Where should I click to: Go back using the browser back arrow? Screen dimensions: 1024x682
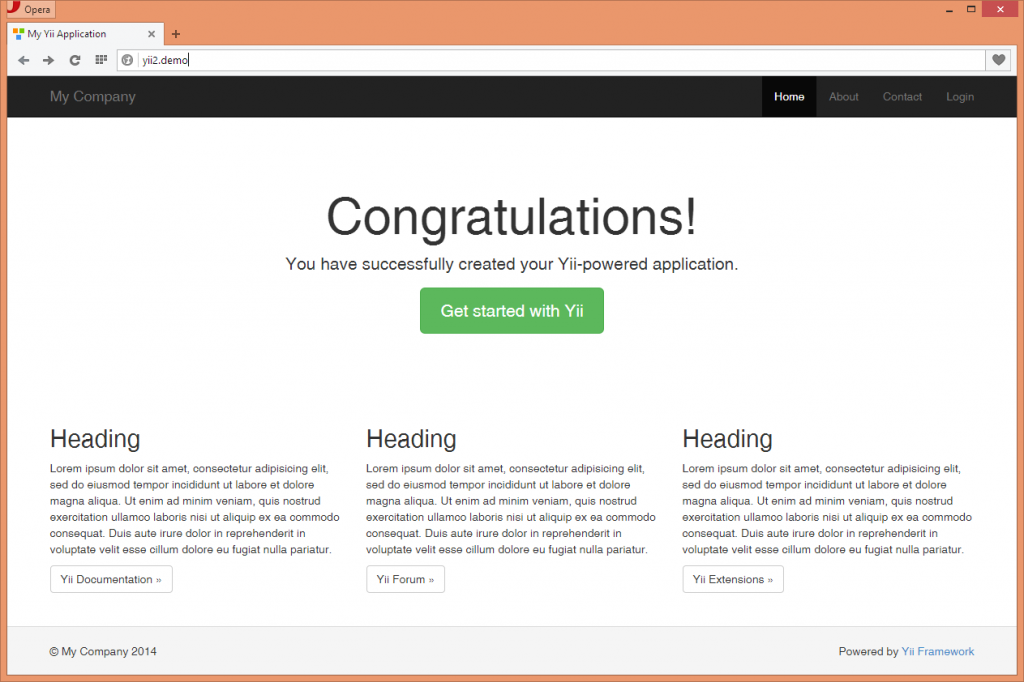pyautogui.click(x=24, y=60)
